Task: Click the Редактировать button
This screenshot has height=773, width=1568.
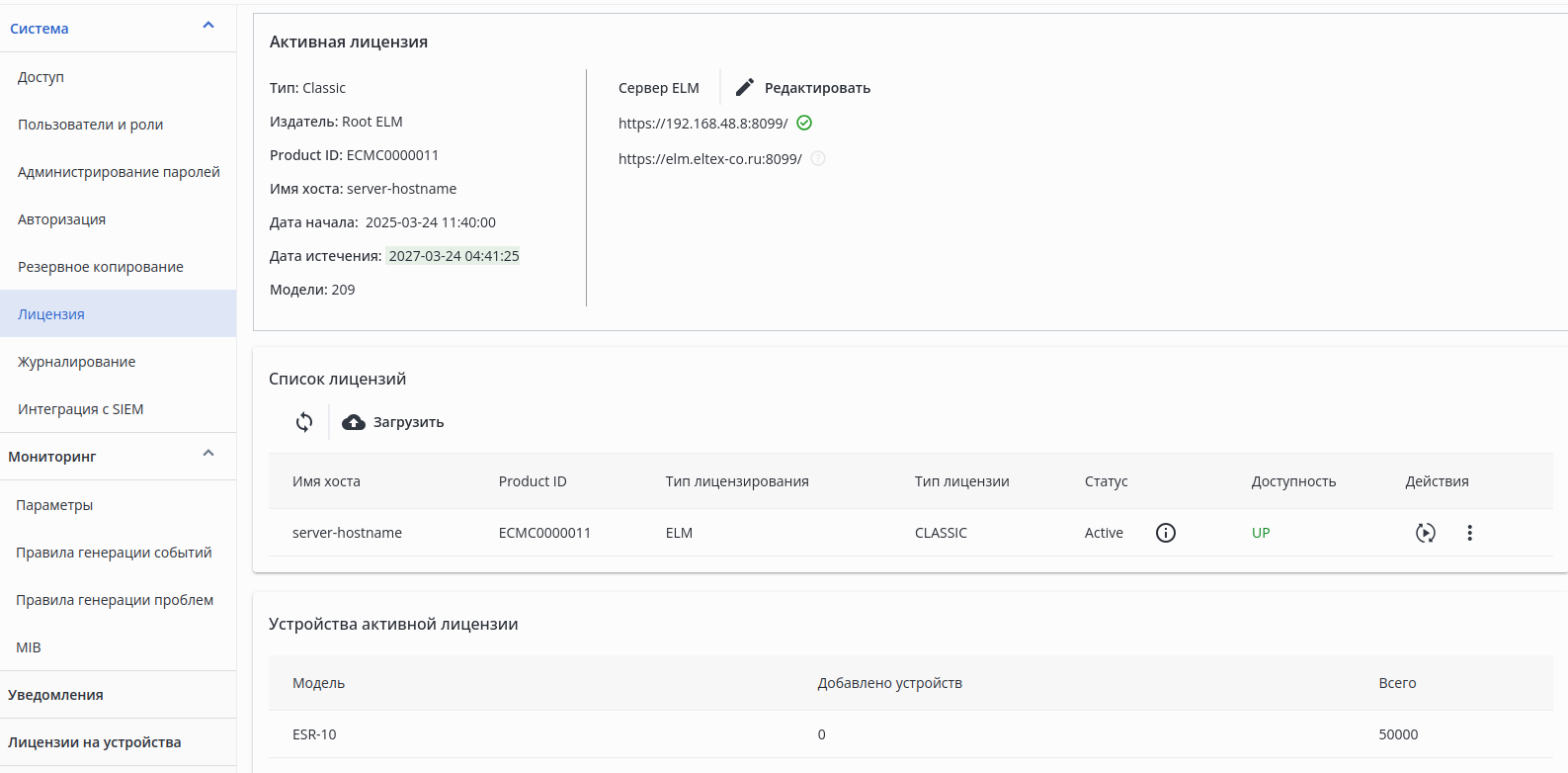Action: (817, 88)
